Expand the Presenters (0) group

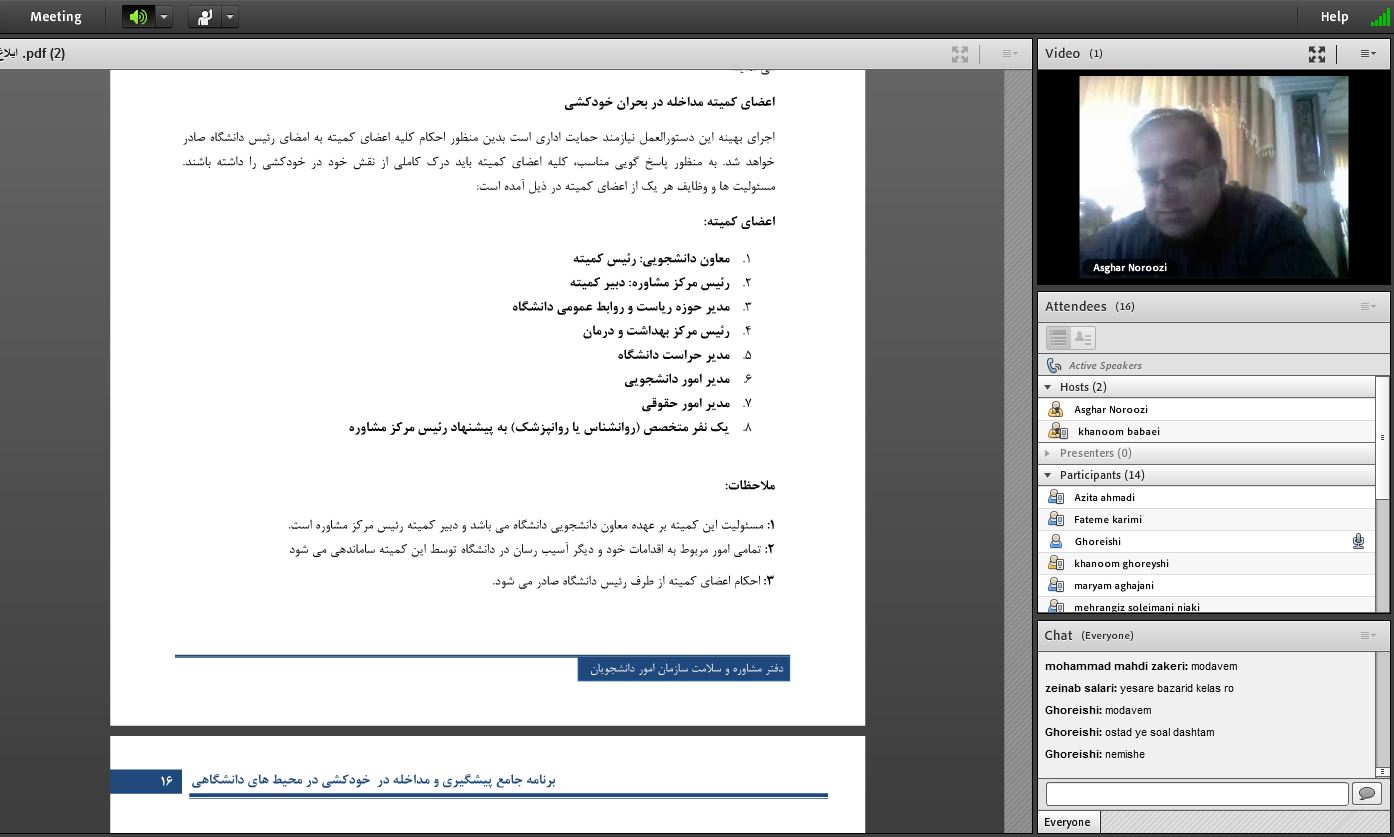coord(1048,453)
